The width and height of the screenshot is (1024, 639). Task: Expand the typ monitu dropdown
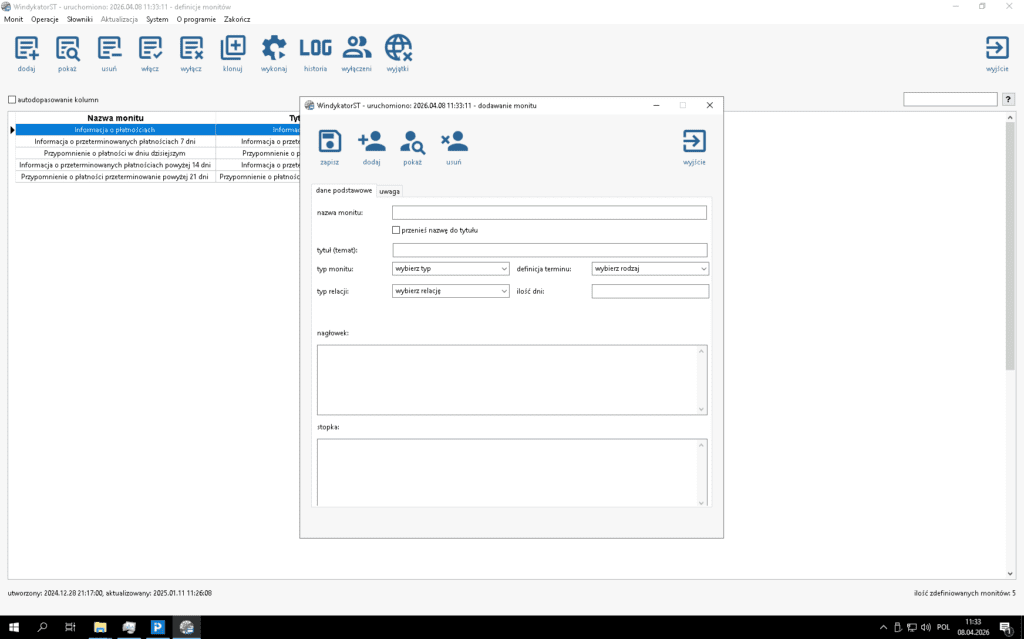click(451, 268)
